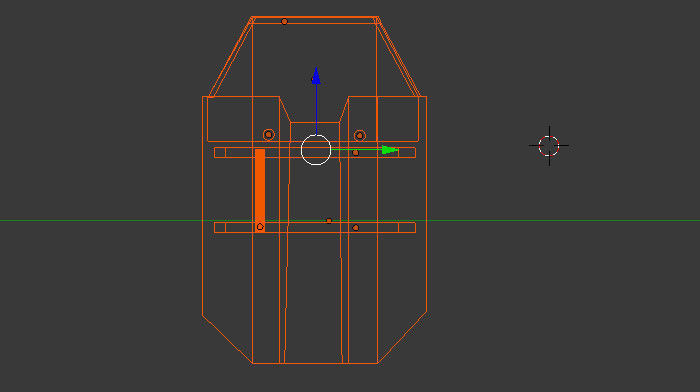Select the left circled origin point

[268, 134]
